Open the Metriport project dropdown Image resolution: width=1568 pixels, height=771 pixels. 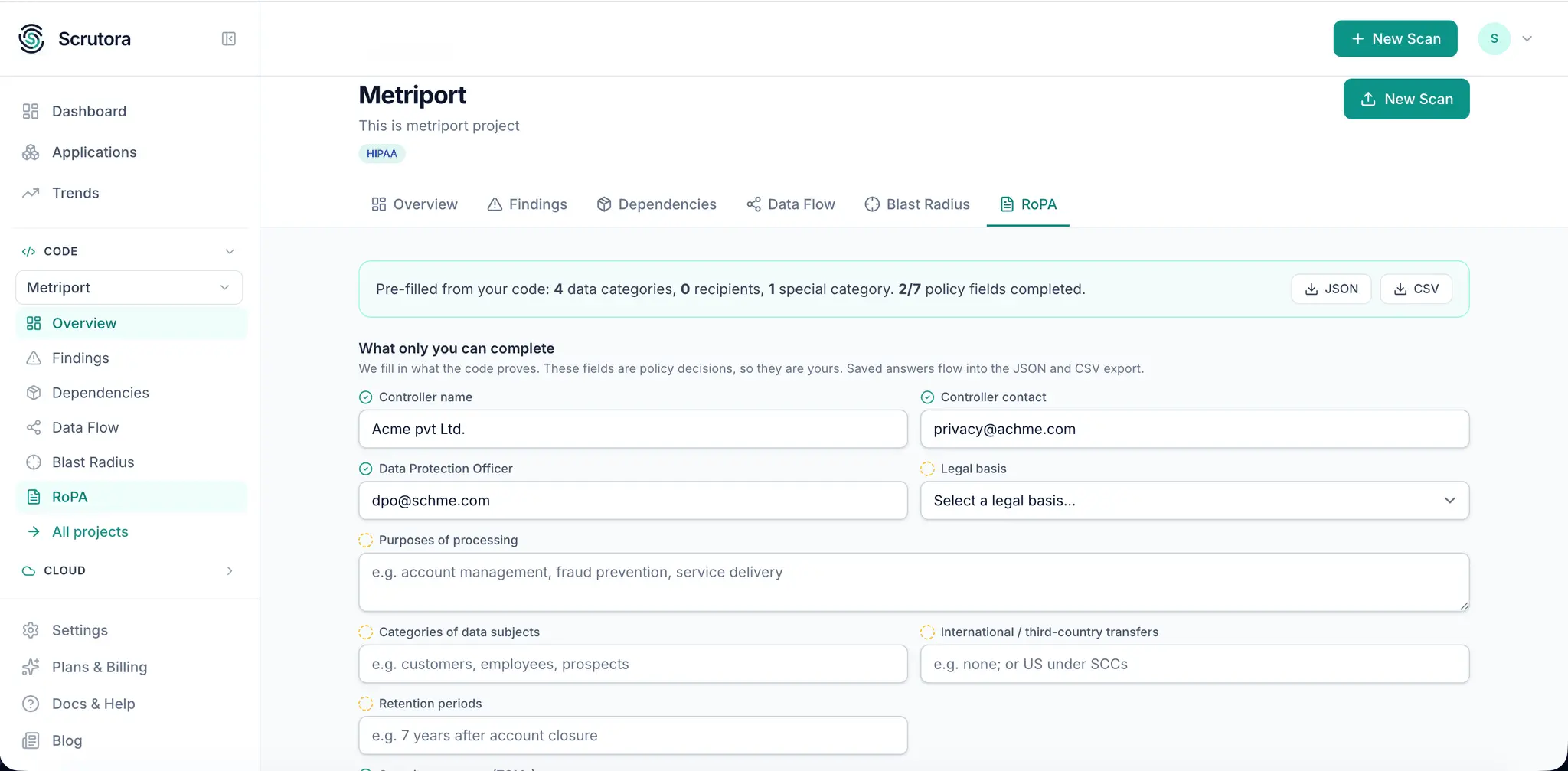pos(129,287)
